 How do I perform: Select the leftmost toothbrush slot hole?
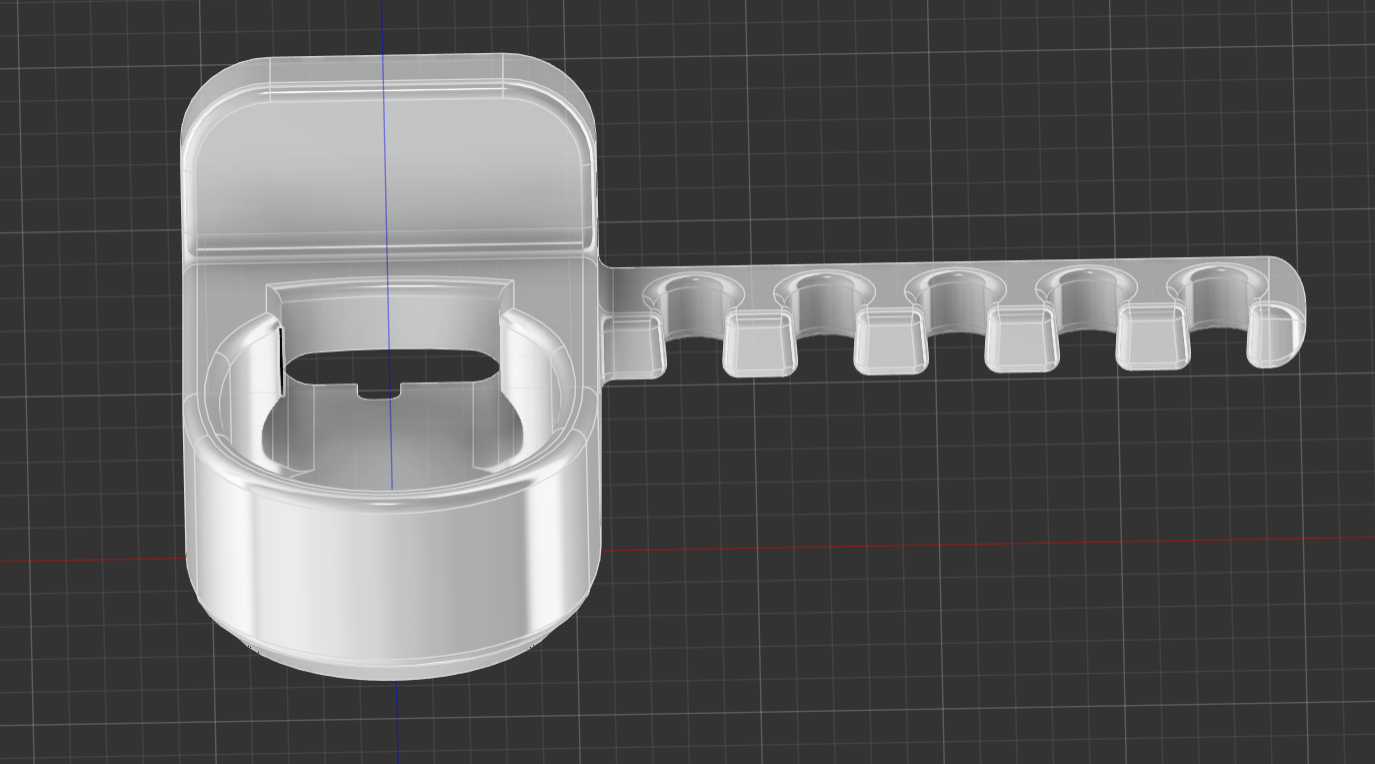pyautogui.click(x=694, y=300)
